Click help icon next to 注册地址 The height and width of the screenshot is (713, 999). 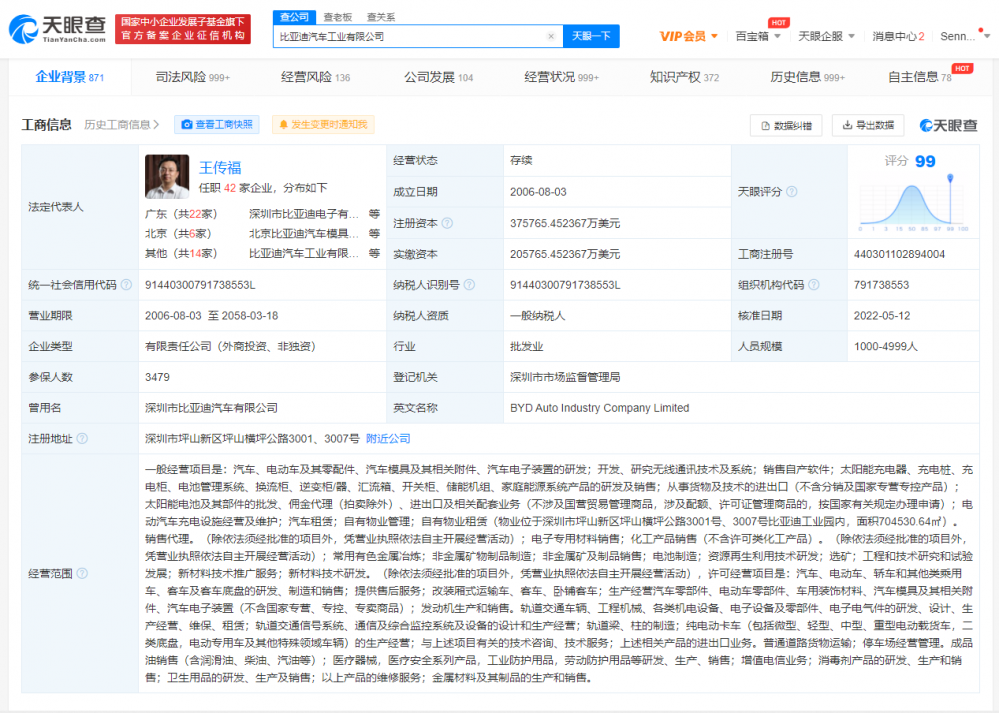[x=82, y=439]
